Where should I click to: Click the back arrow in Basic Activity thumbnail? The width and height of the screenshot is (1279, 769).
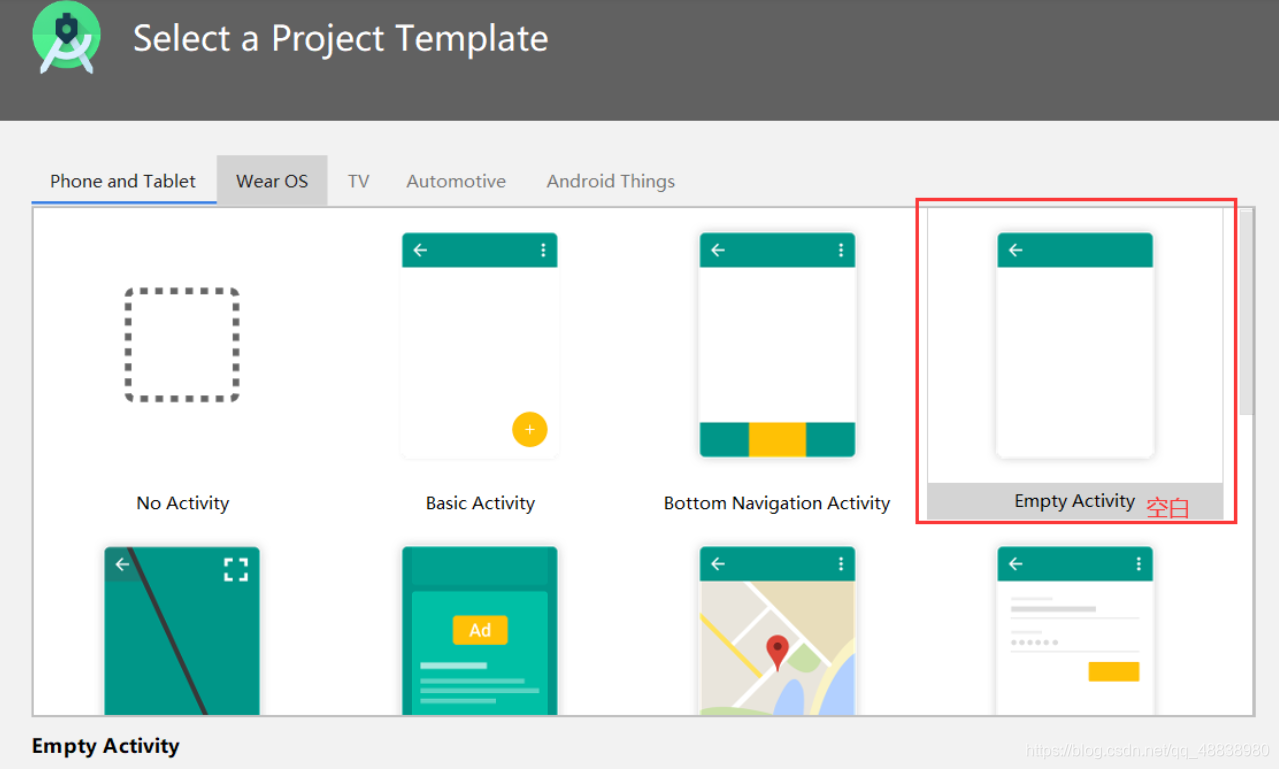coord(420,250)
